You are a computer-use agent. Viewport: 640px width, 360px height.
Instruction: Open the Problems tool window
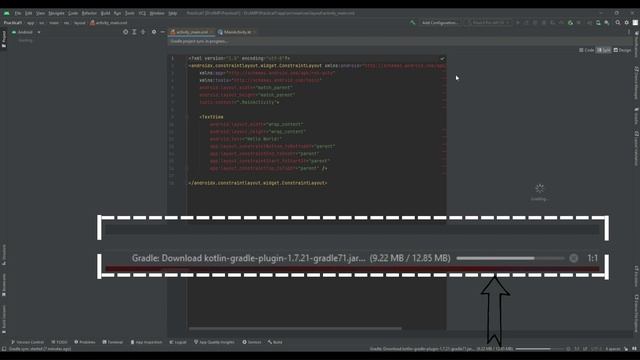tap(84, 342)
